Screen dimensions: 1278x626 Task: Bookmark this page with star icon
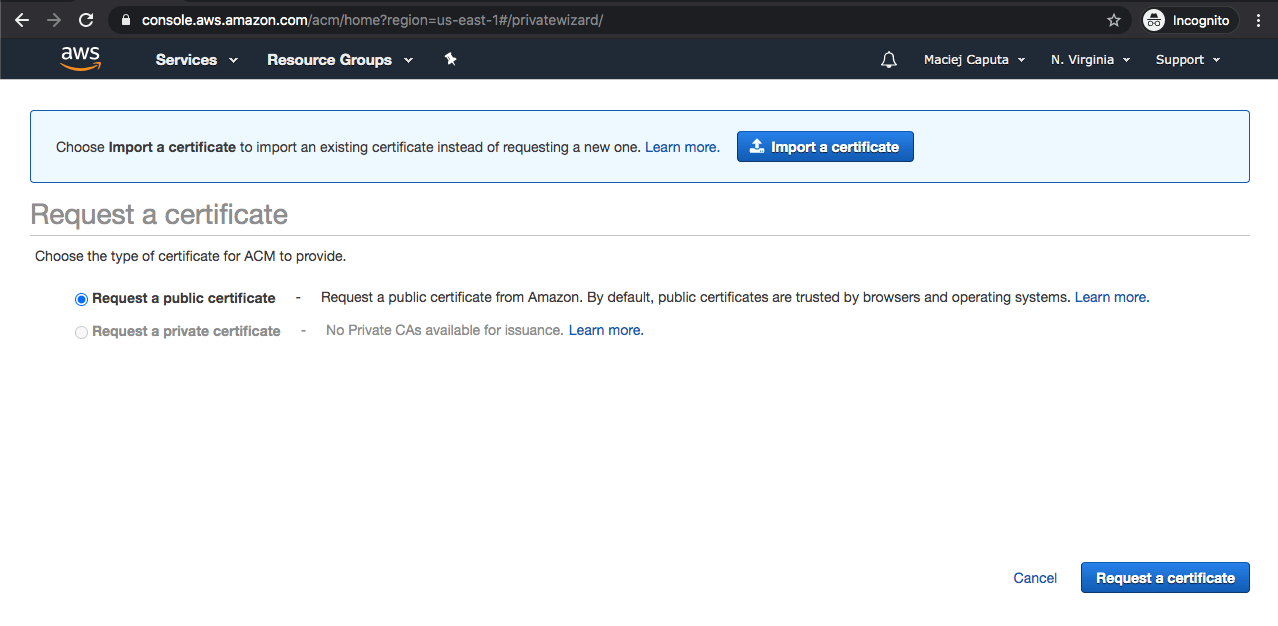1113,20
